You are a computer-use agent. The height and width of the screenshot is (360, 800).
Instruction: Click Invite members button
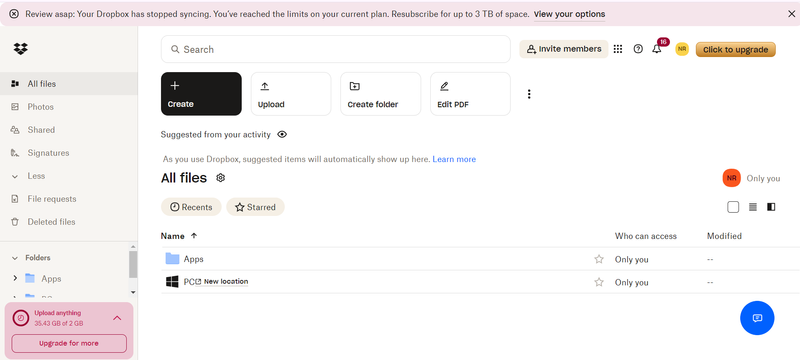pyautogui.click(x=564, y=49)
